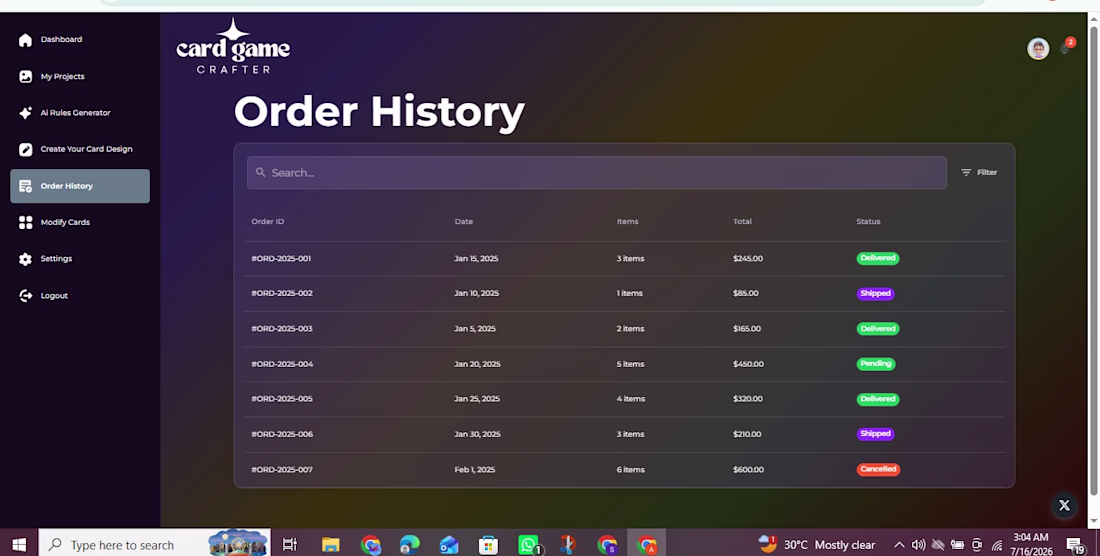The height and width of the screenshot is (556, 1100).
Task: Launch Microsoft Edge from the taskbar
Action: coord(410,545)
